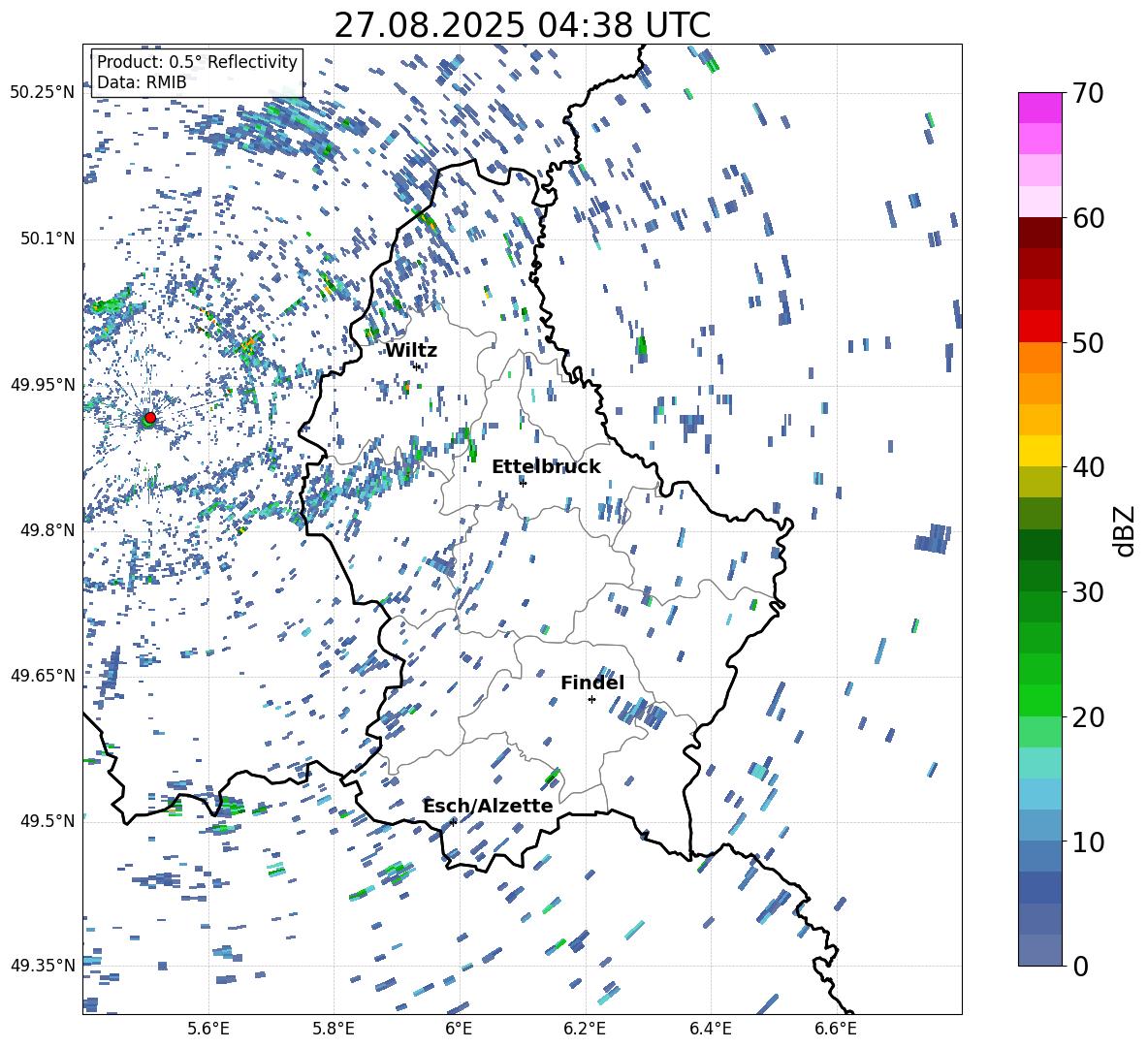
Task: Click the colorbar 40 tick label
Action: 1088,467
